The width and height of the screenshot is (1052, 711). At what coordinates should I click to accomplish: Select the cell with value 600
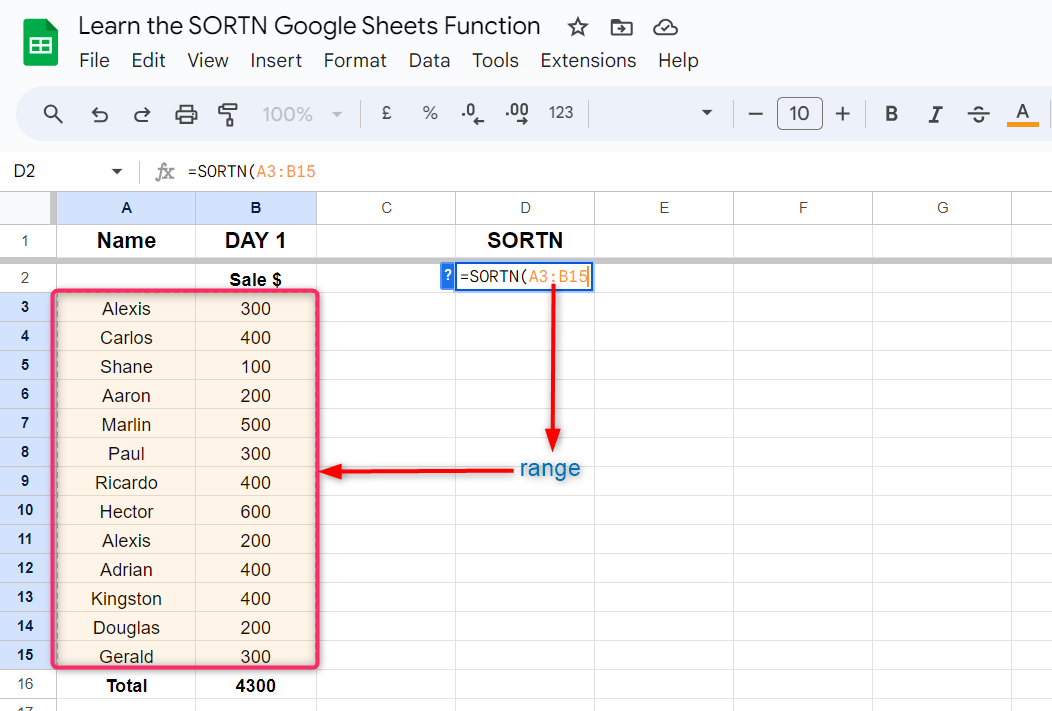click(x=256, y=512)
